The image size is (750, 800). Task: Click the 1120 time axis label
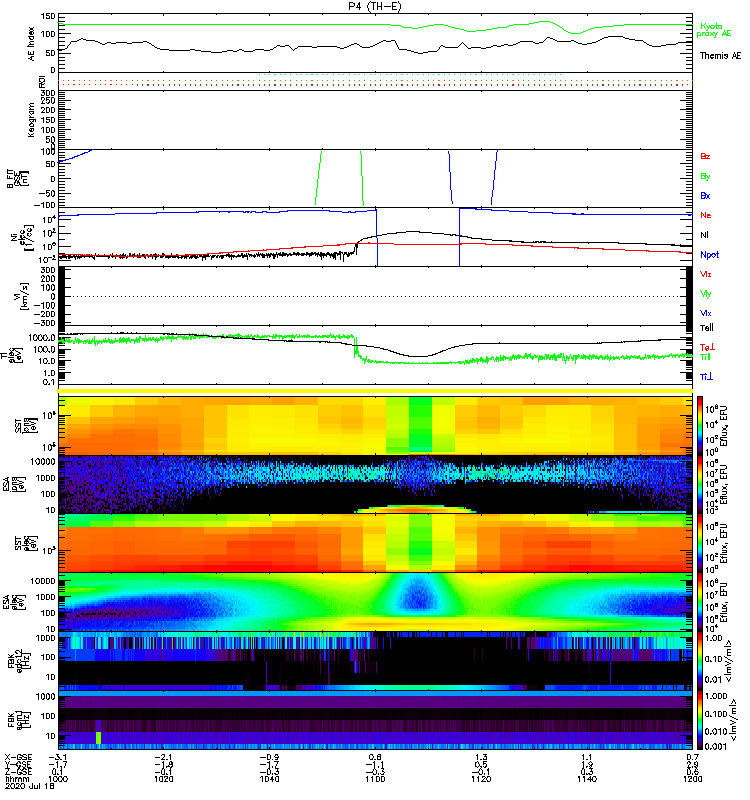(x=481, y=779)
